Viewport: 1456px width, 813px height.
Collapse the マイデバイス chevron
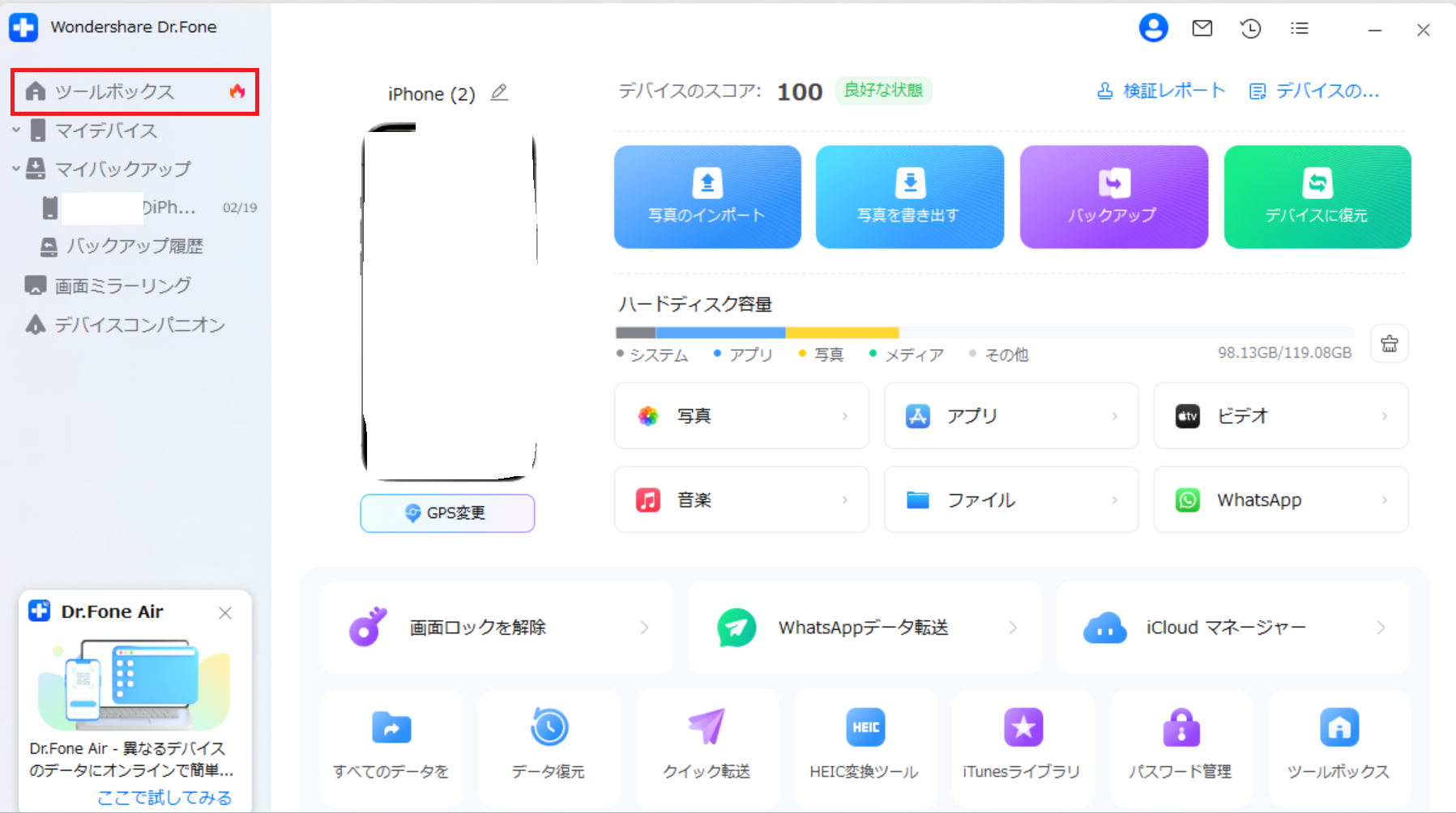(15, 130)
